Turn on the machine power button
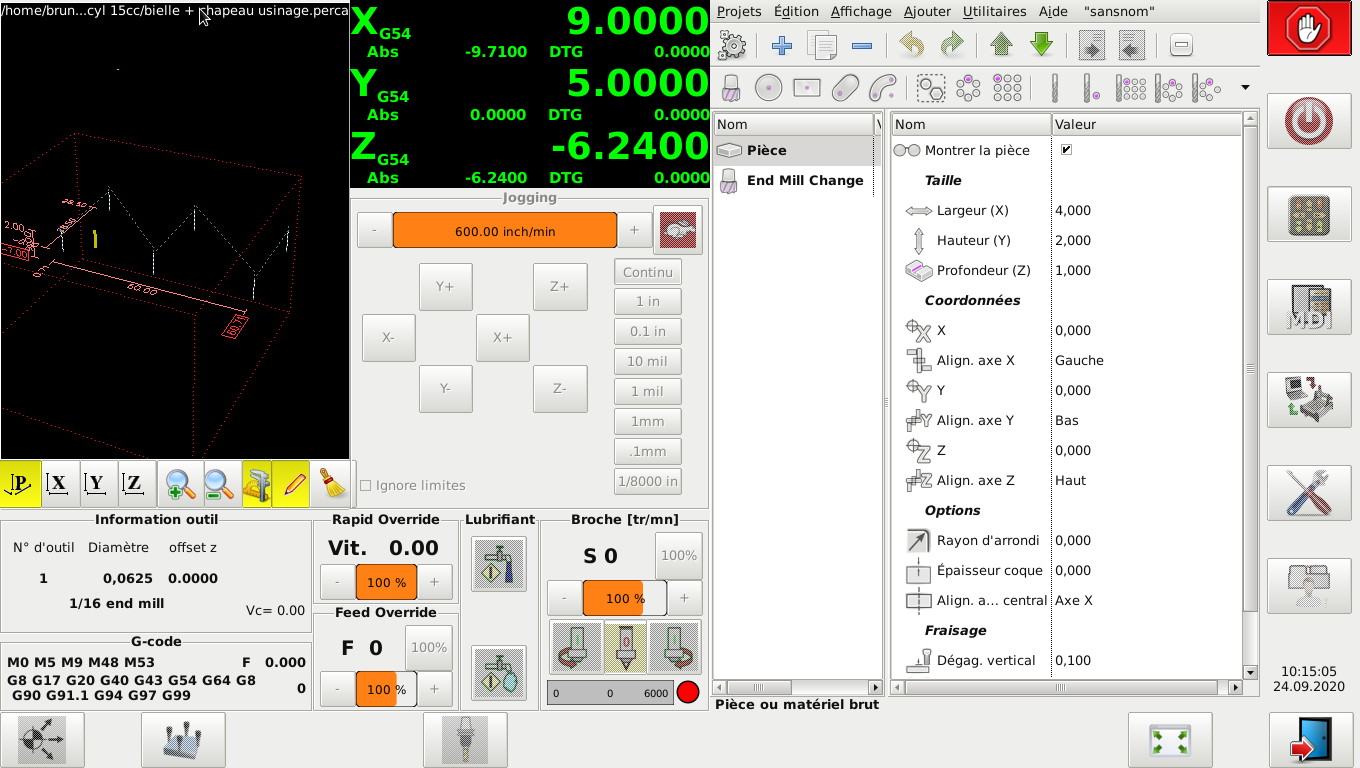This screenshot has width=1360, height=768. point(1309,122)
